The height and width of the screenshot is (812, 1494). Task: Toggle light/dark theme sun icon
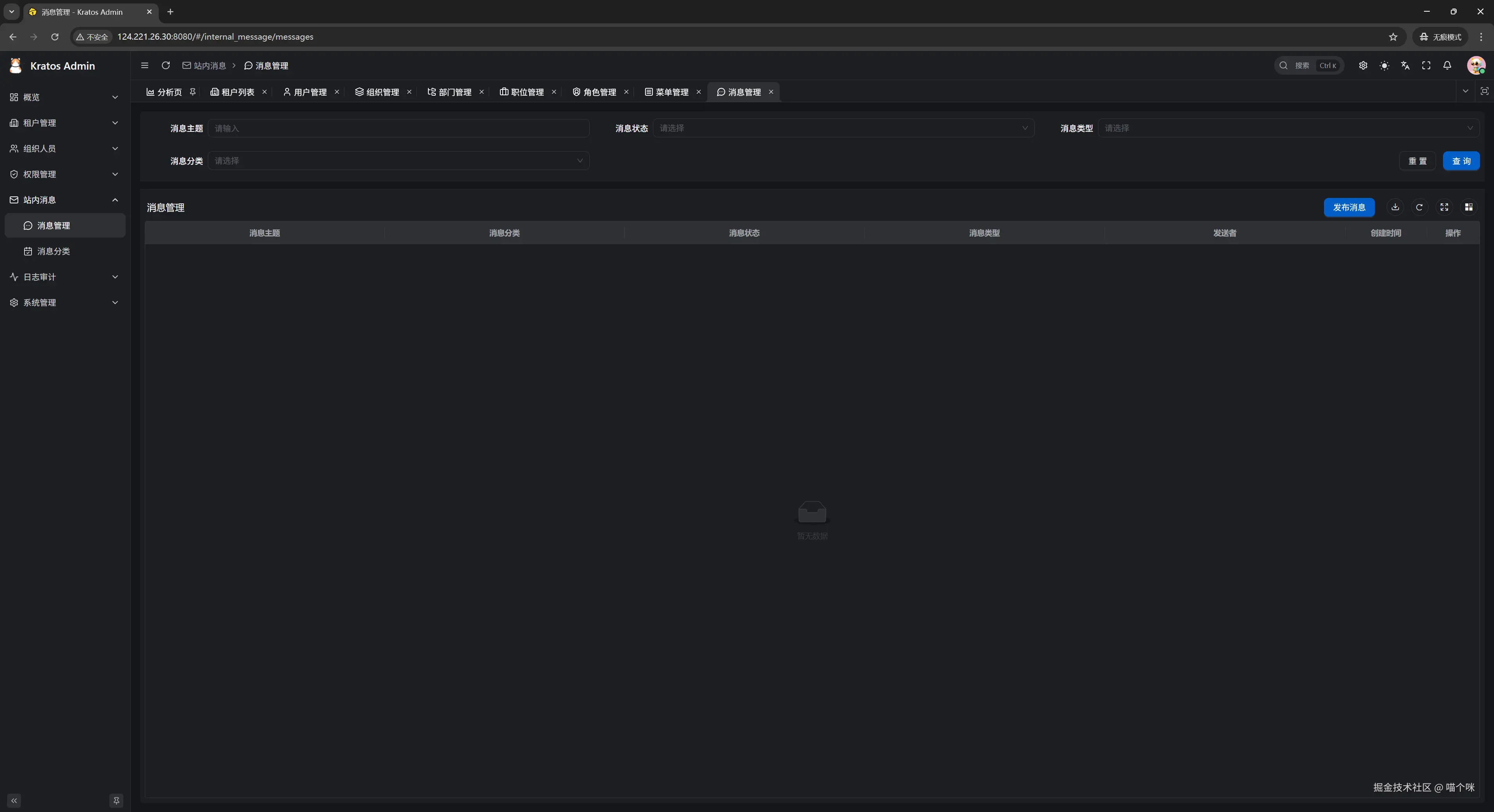[x=1384, y=65]
